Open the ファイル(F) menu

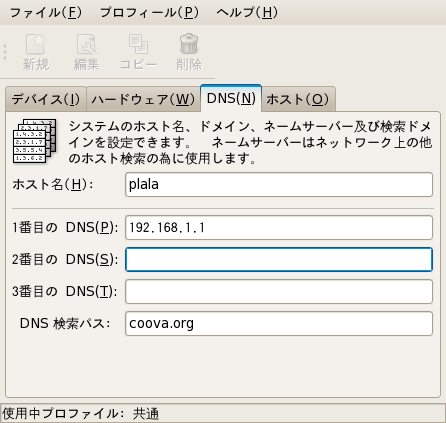46,13
